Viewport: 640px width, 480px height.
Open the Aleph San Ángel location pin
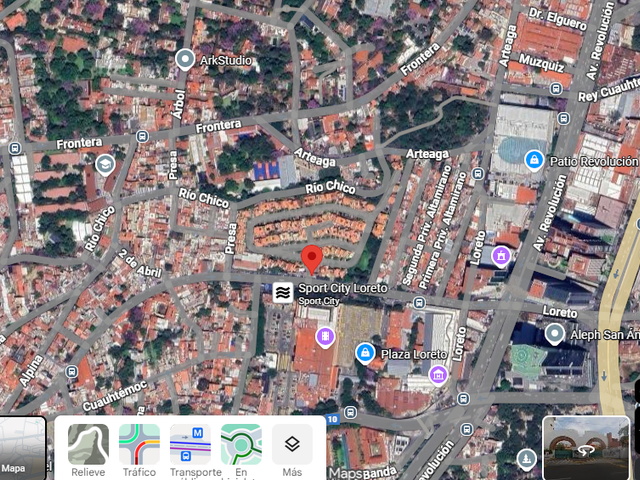(554, 334)
